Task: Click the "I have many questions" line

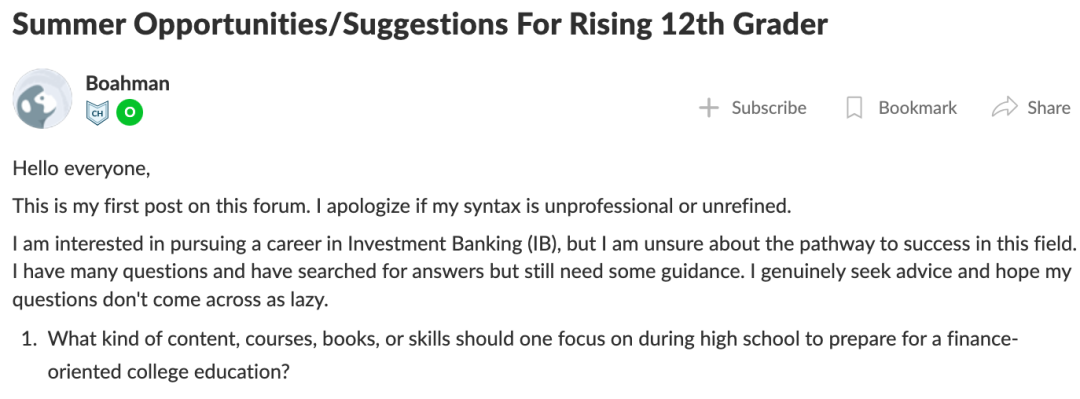Action: pyautogui.click(x=542, y=272)
